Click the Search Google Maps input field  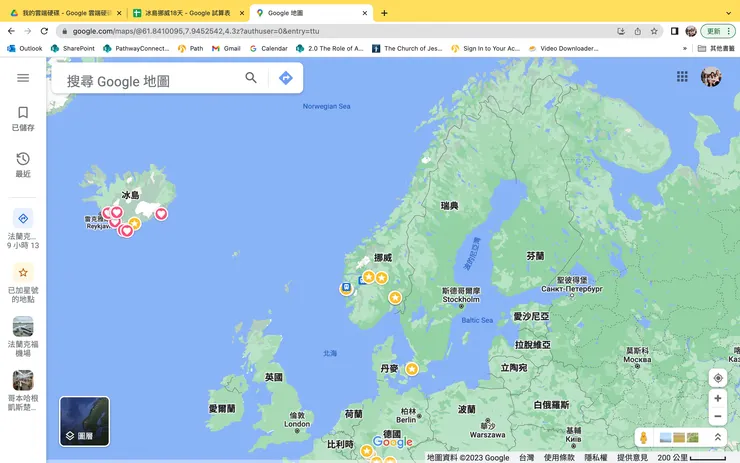(151, 81)
